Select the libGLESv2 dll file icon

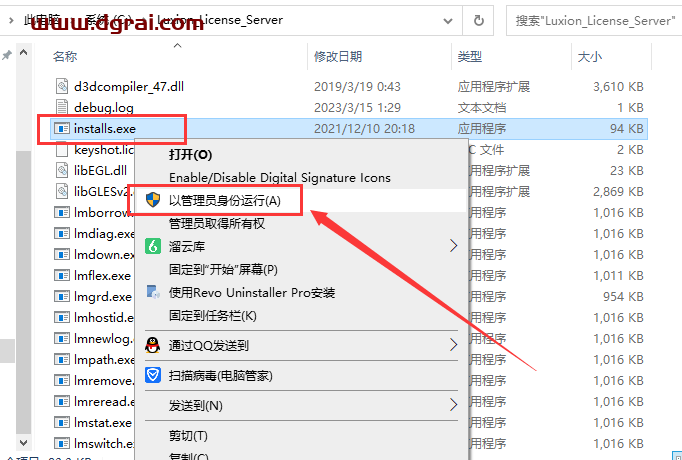[x=62, y=191]
